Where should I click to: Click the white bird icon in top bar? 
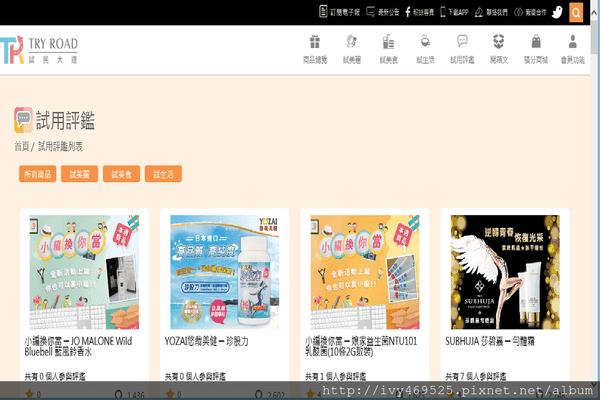point(557,12)
